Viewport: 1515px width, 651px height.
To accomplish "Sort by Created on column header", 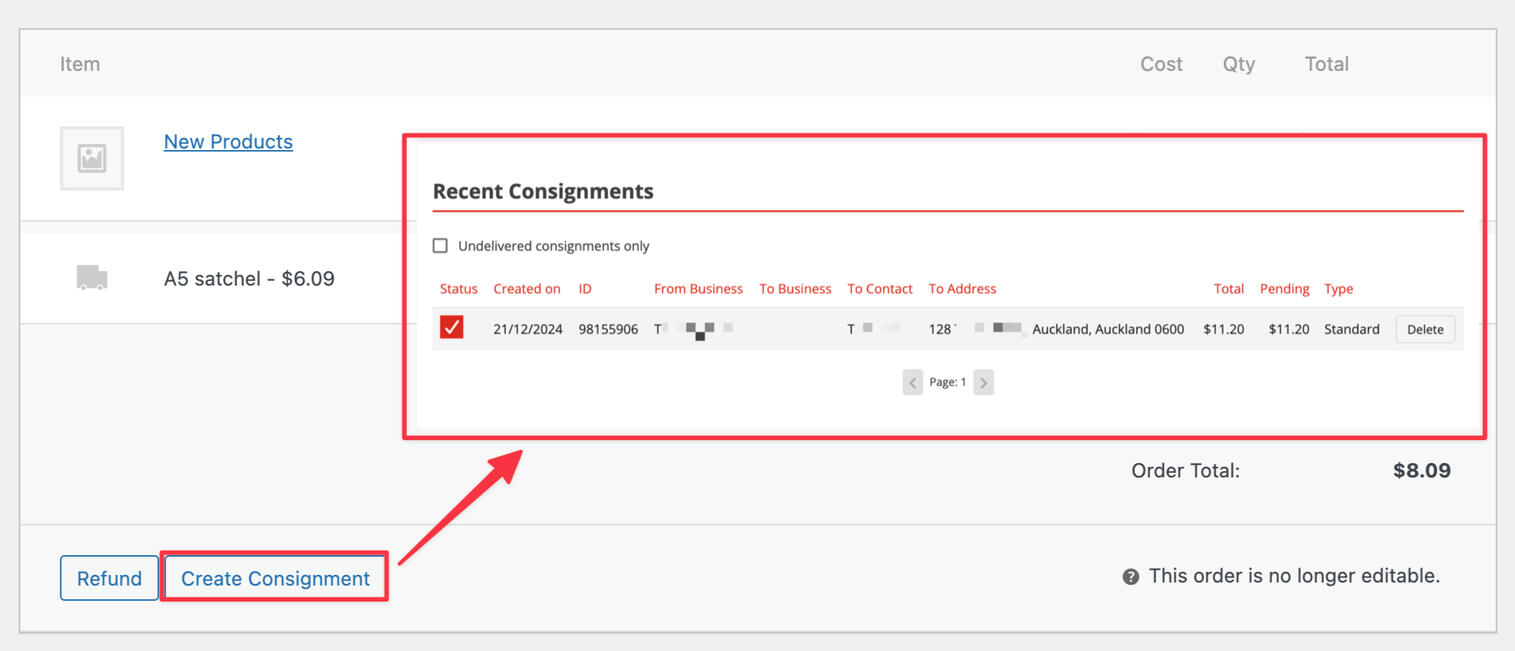I will tap(526, 289).
